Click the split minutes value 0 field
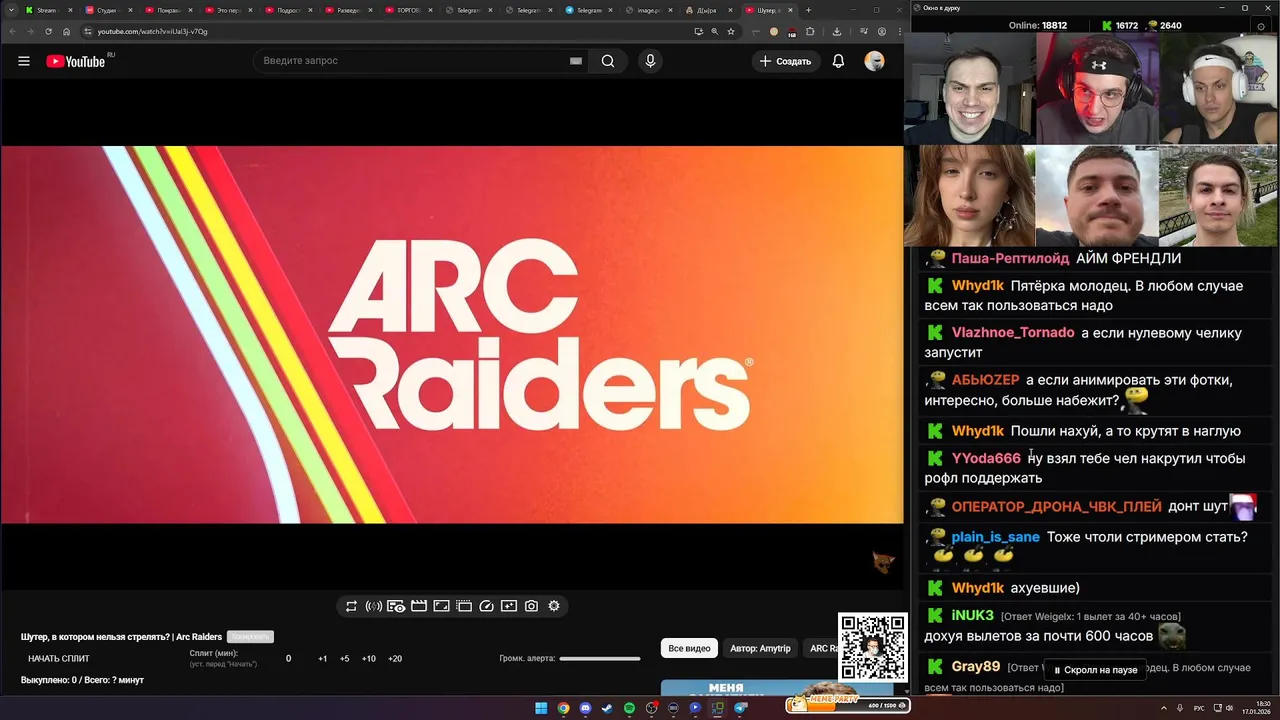This screenshot has width=1280, height=720. coord(289,659)
